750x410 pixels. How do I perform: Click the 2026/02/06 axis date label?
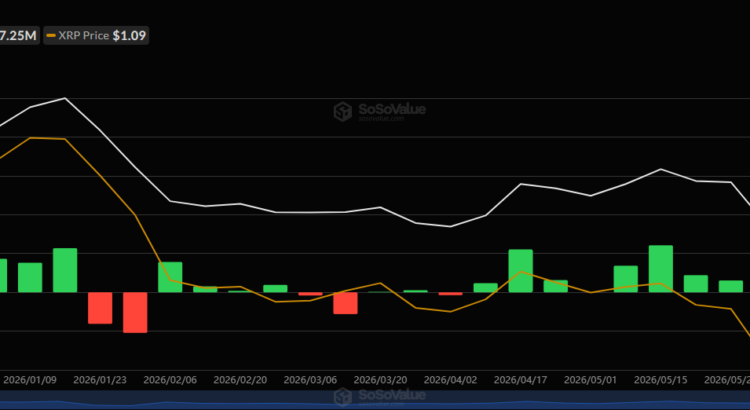pos(170,380)
